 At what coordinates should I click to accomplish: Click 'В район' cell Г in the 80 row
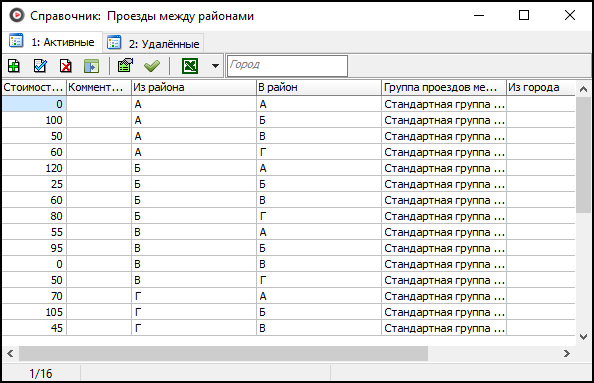[319, 216]
